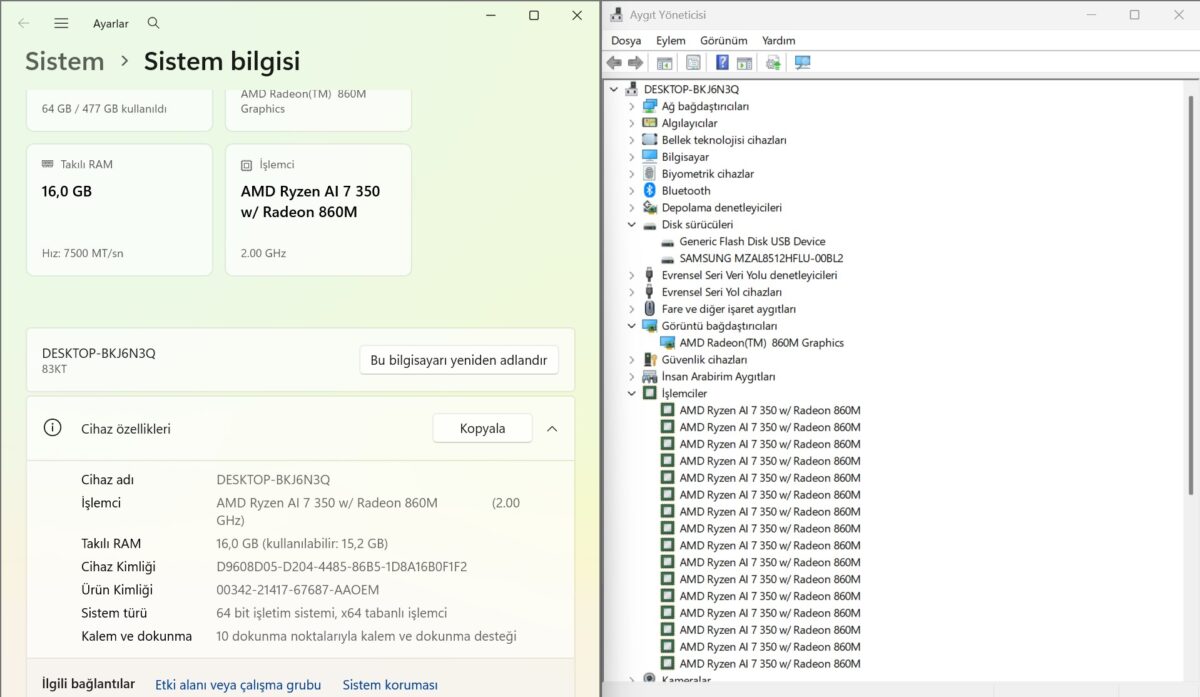
Task: Click the search magnifier icon in Settings
Action: pyautogui.click(x=153, y=23)
